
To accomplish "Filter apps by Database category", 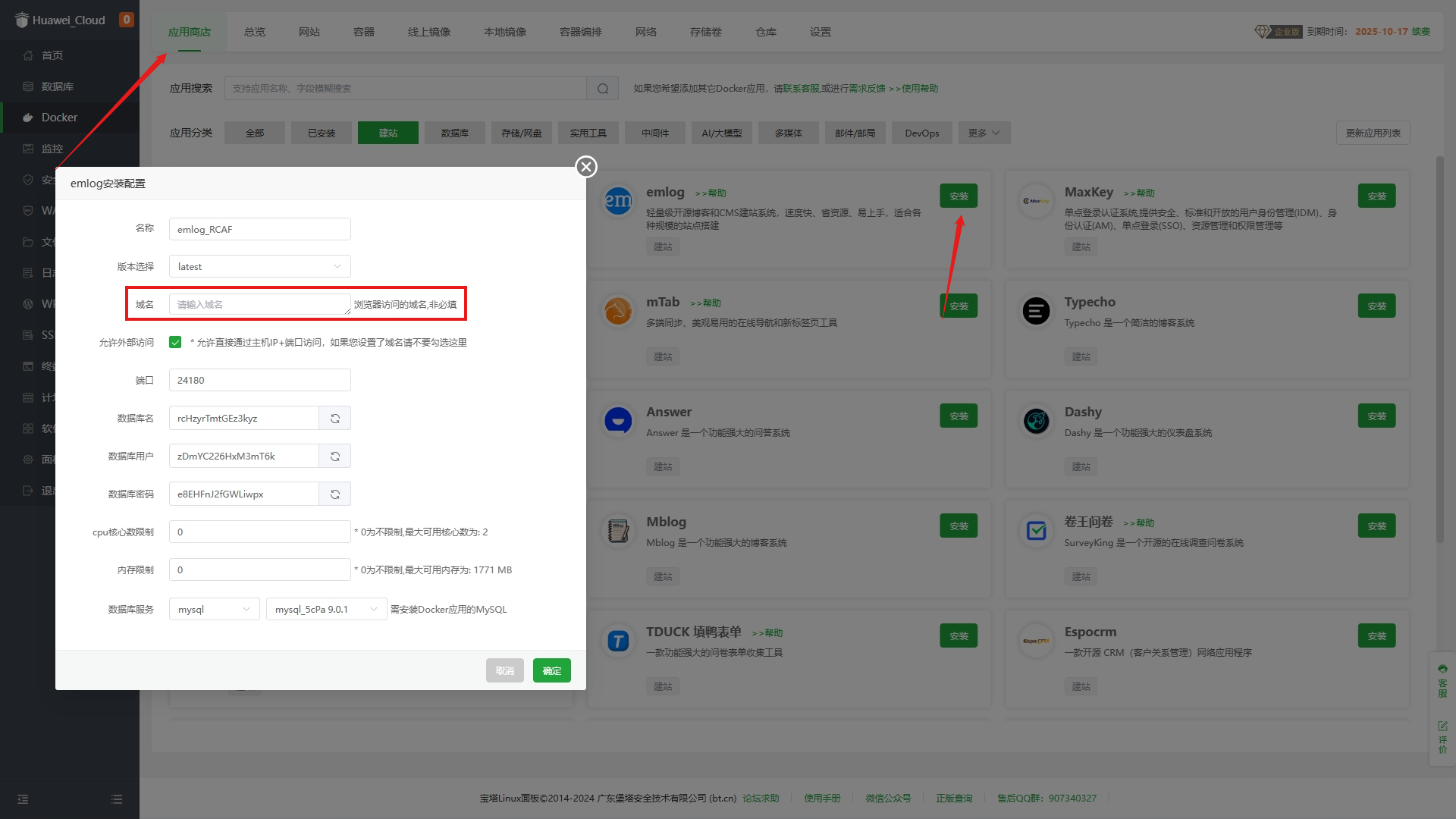I will click(455, 133).
